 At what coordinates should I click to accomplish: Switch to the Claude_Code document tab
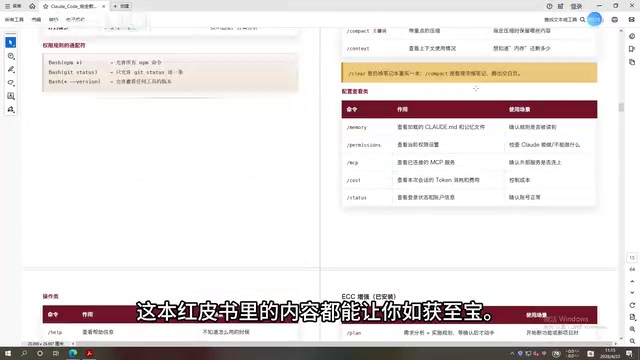coord(73,7)
